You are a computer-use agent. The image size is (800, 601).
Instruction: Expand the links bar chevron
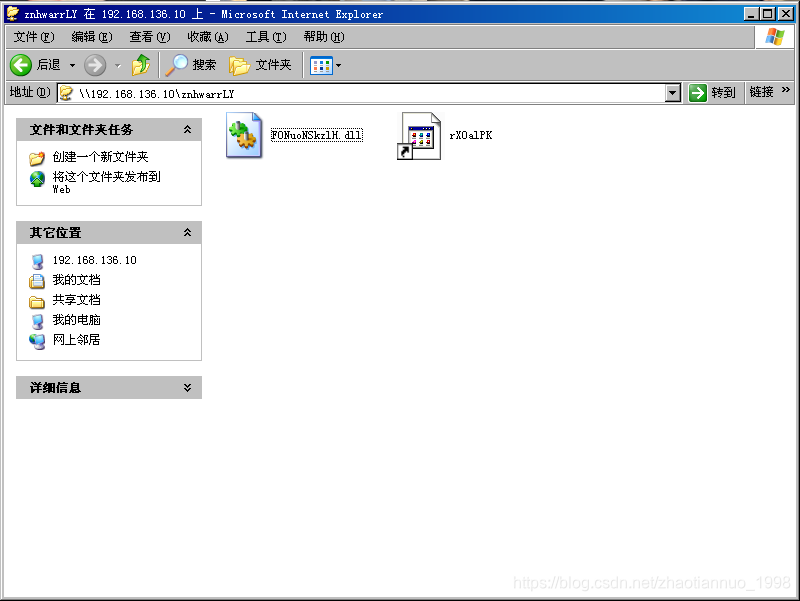pyautogui.click(x=786, y=90)
